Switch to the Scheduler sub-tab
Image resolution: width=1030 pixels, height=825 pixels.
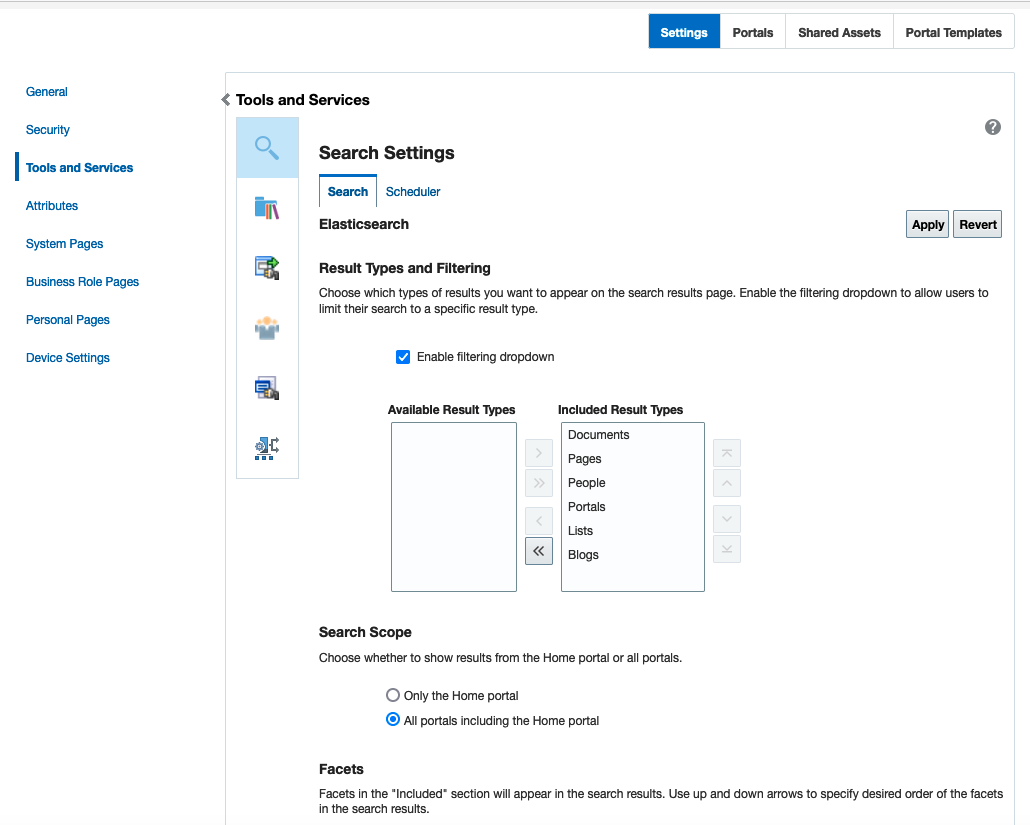pyautogui.click(x=413, y=192)
